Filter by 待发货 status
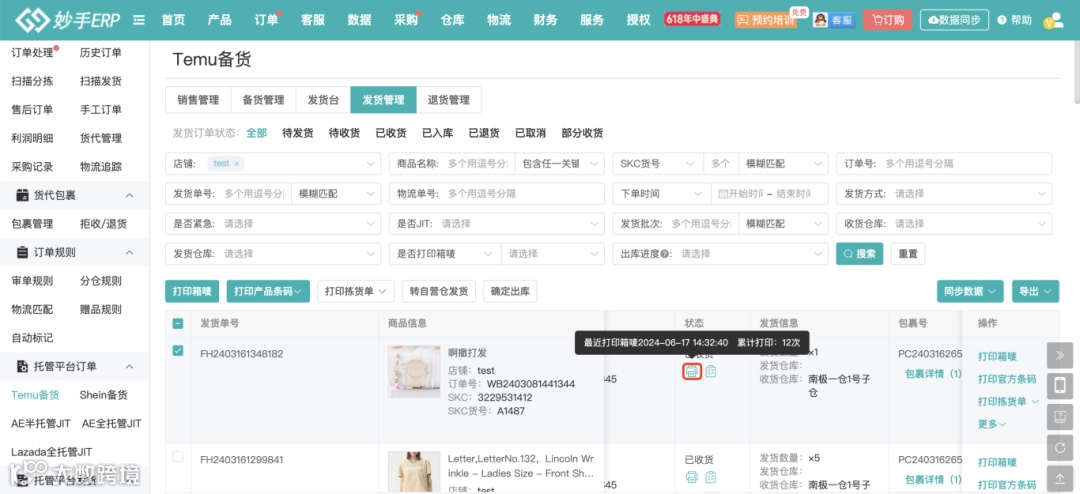 (x=298, y=133)
